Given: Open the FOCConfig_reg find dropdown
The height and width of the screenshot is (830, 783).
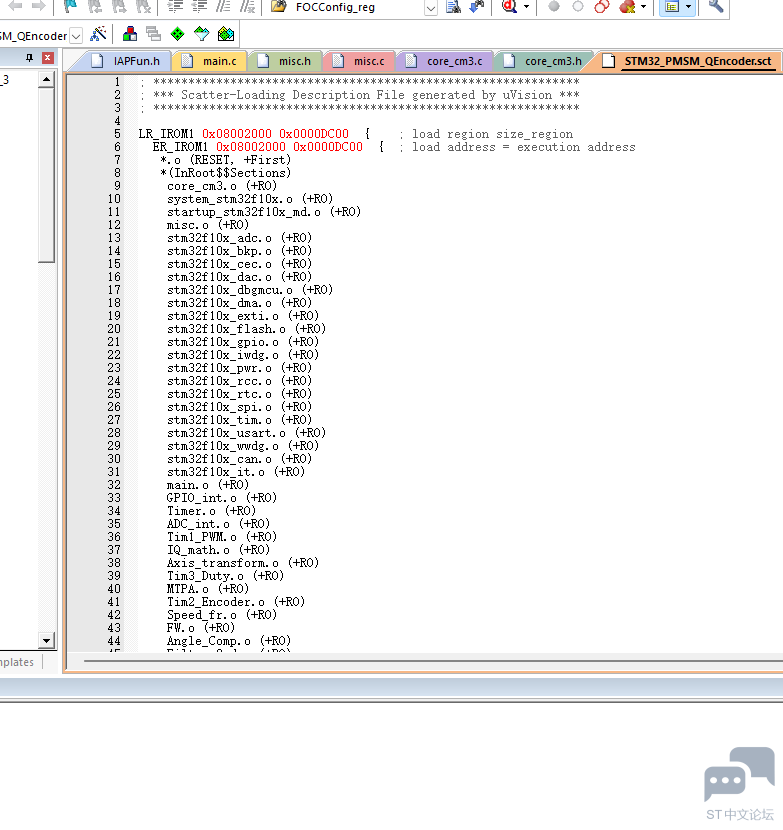Looking at the screenshot, I should point(431,8).
